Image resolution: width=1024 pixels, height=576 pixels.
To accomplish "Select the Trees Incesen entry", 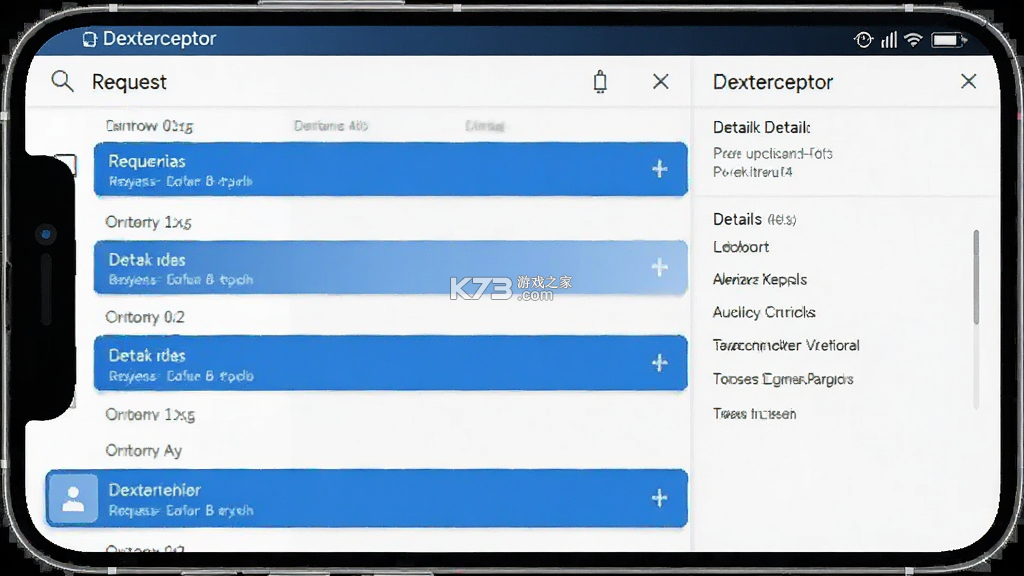I will (x=754, y=414).
